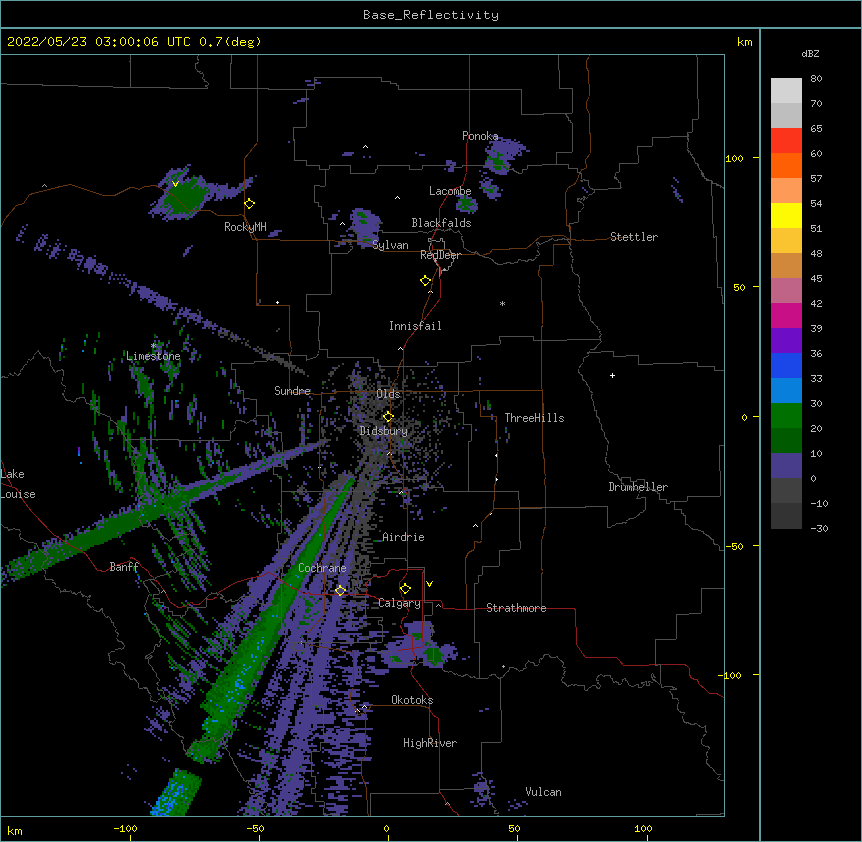Click the Banff label

124,567
